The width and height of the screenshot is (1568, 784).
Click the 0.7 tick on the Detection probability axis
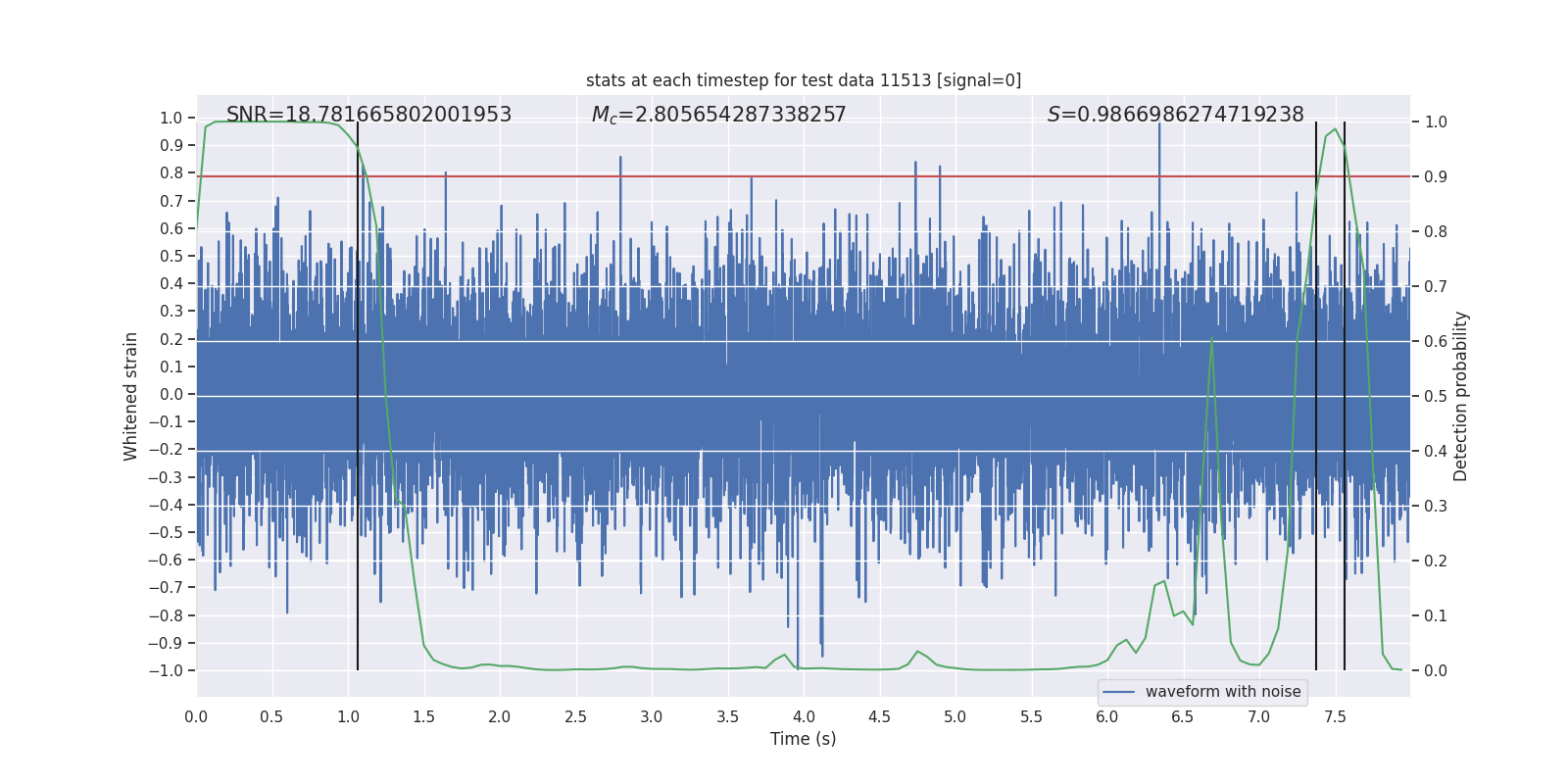click(1436, 286)
